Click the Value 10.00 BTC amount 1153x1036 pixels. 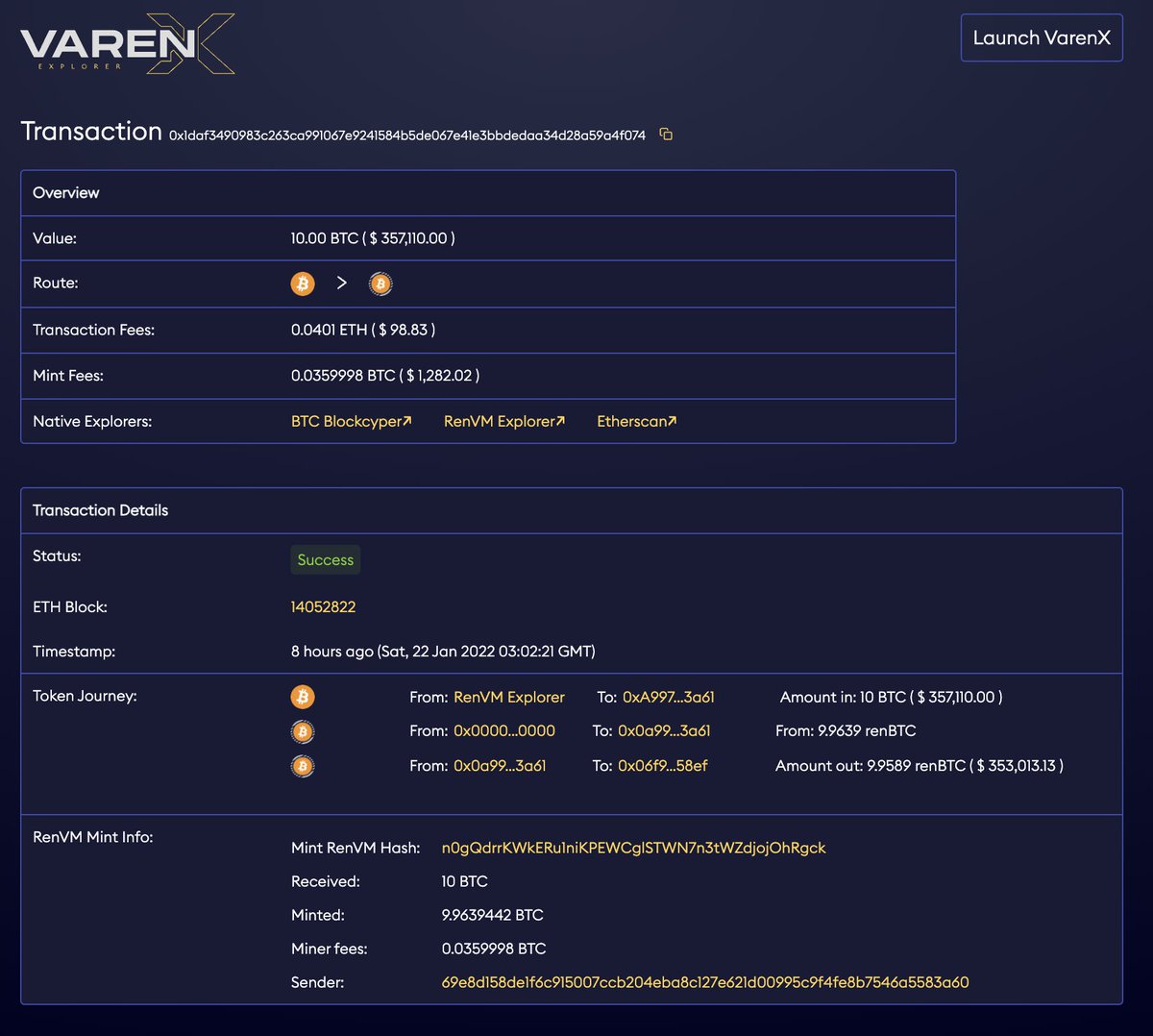[373, 237]
